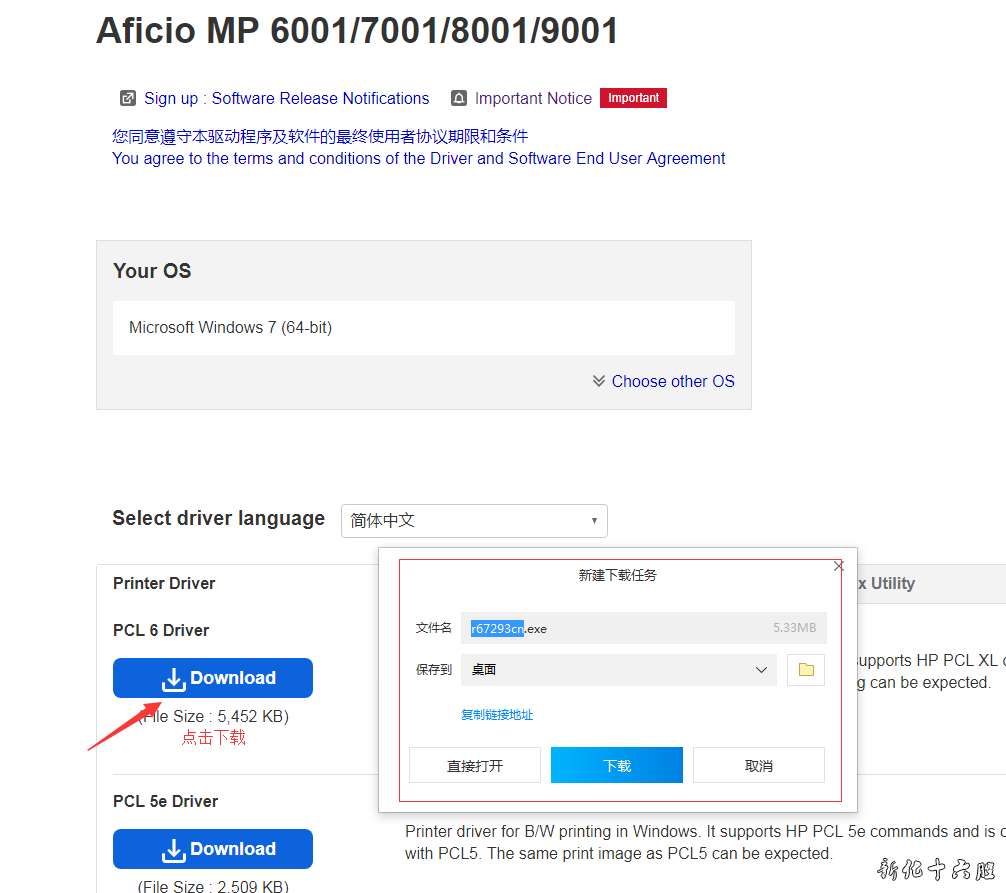Click the double chevron beside Choose other OS

pos(599,381)
